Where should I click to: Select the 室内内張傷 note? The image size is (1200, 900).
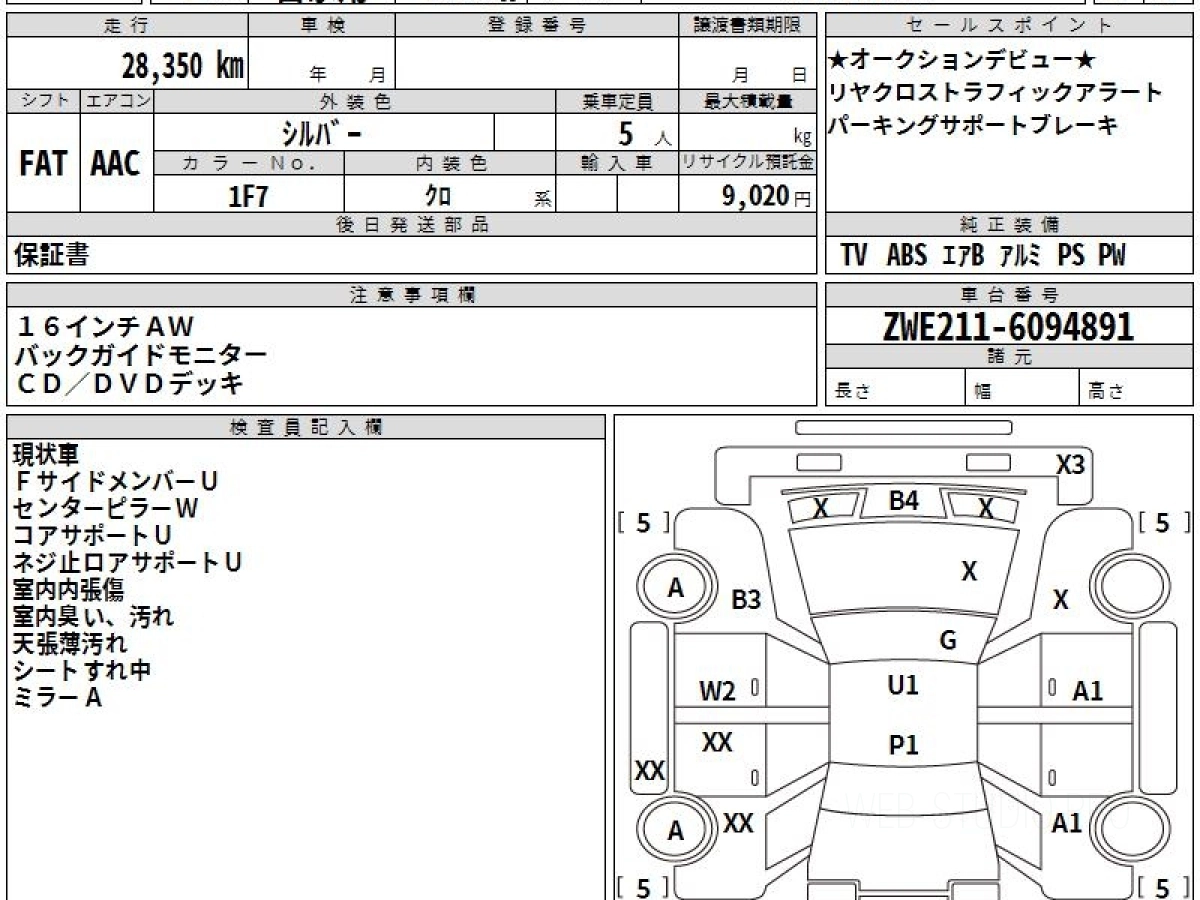coord(68,590)
